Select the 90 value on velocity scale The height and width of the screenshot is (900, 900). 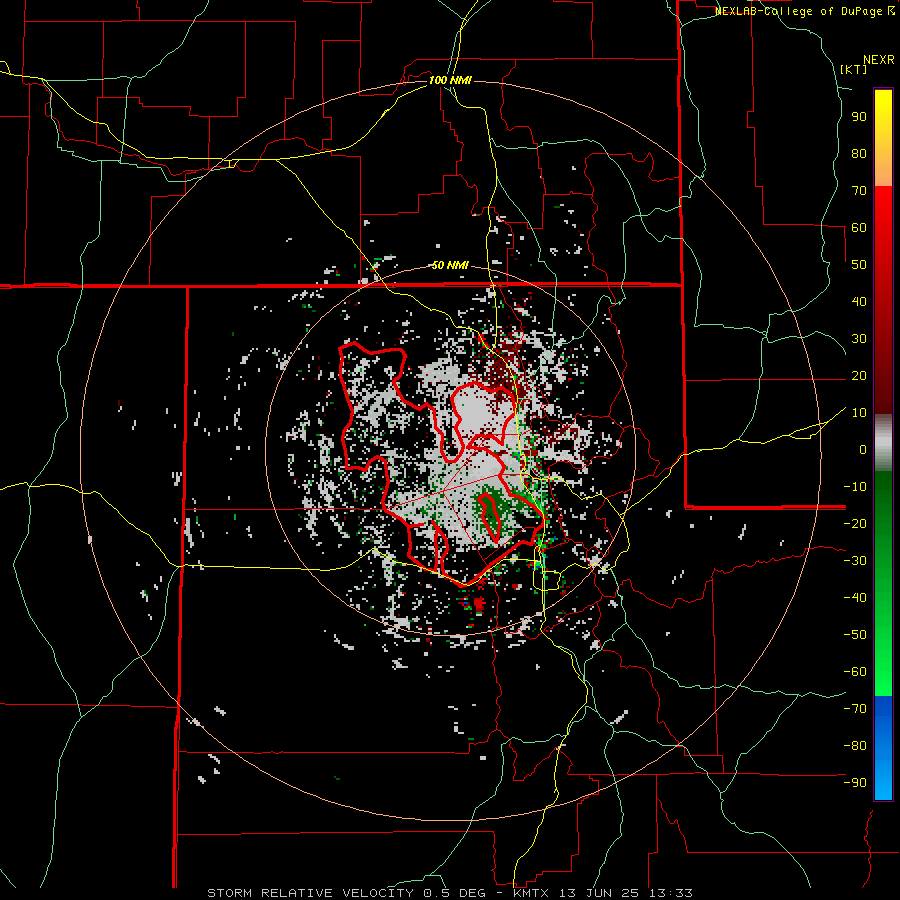[x=859, y=117]
